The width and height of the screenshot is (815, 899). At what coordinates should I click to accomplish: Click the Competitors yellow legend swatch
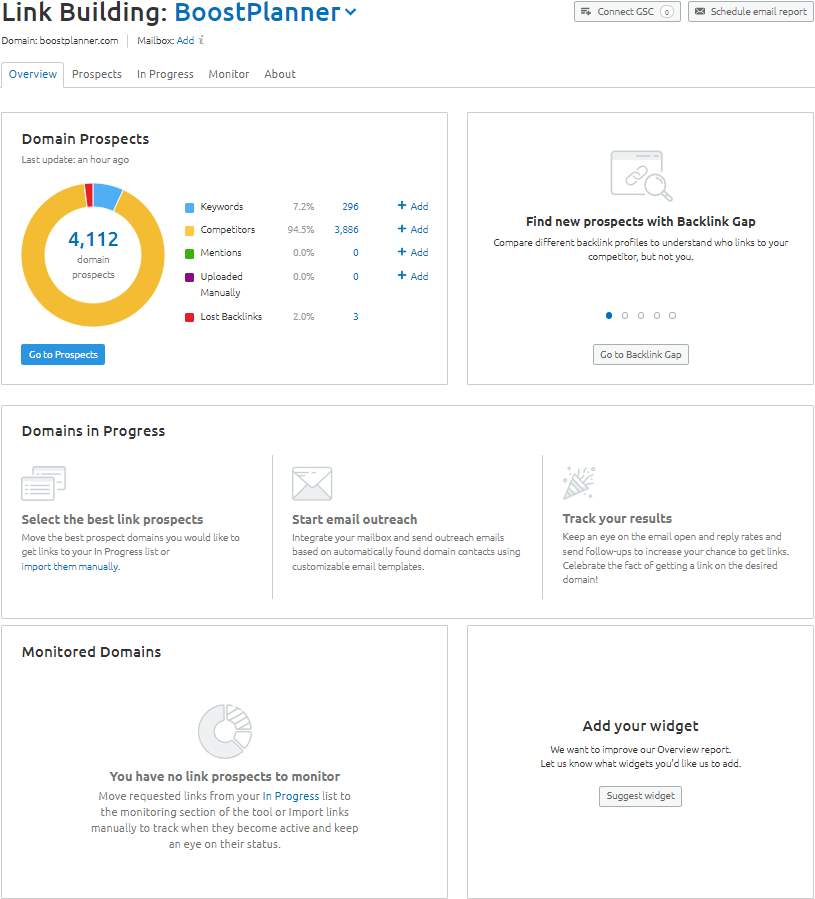coord(189,230)
